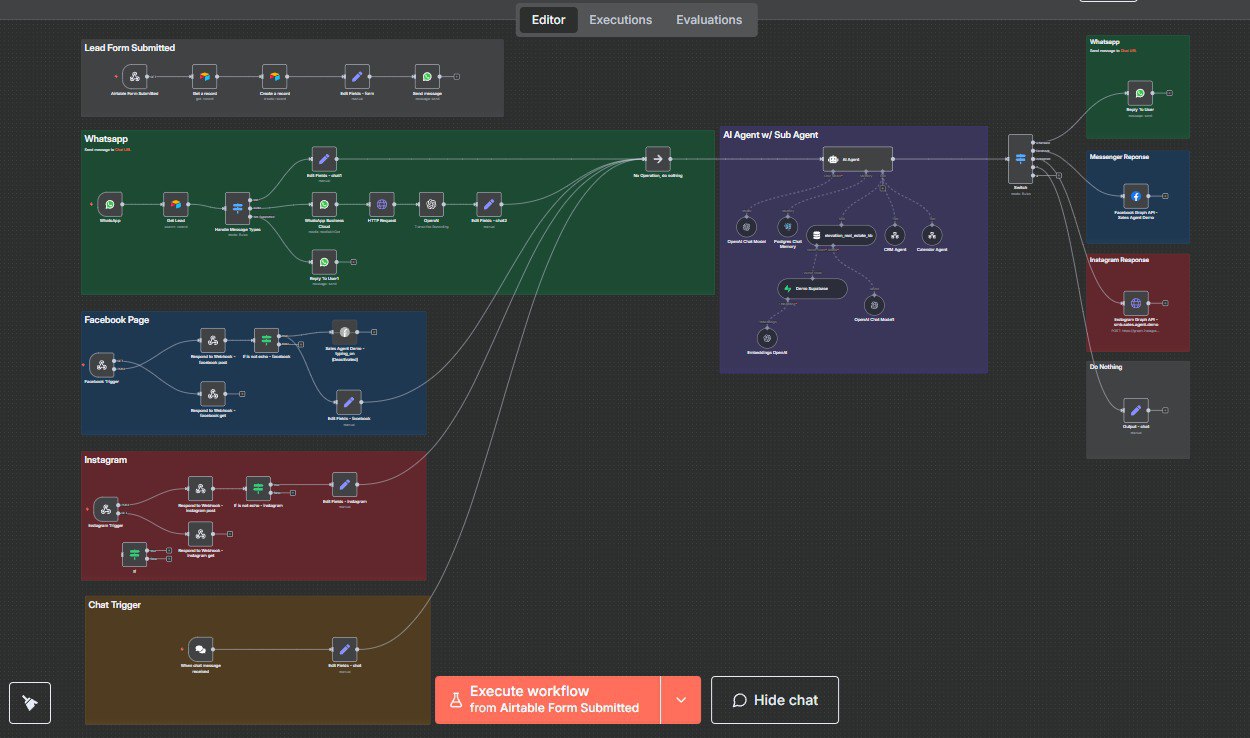Image resolution: width=1250 pixels, height=738 pixels.
Task: Select the WhatsApp trigger node
Action: (110, 205)
